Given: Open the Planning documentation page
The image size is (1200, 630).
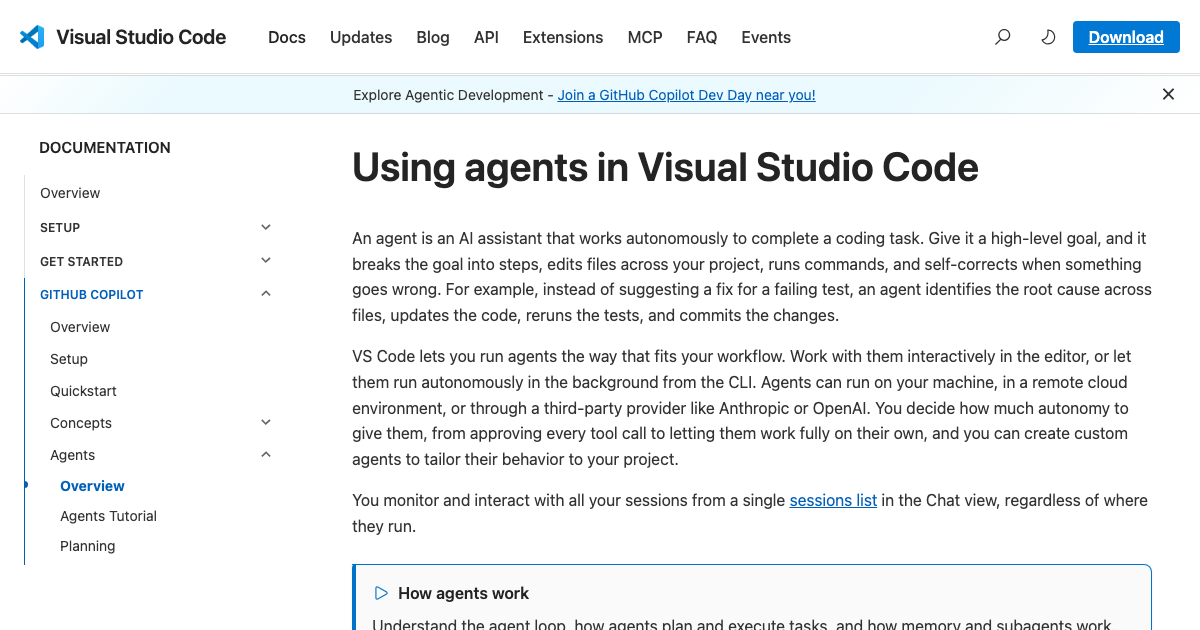Looking at the screenshot, I should 87,546.
